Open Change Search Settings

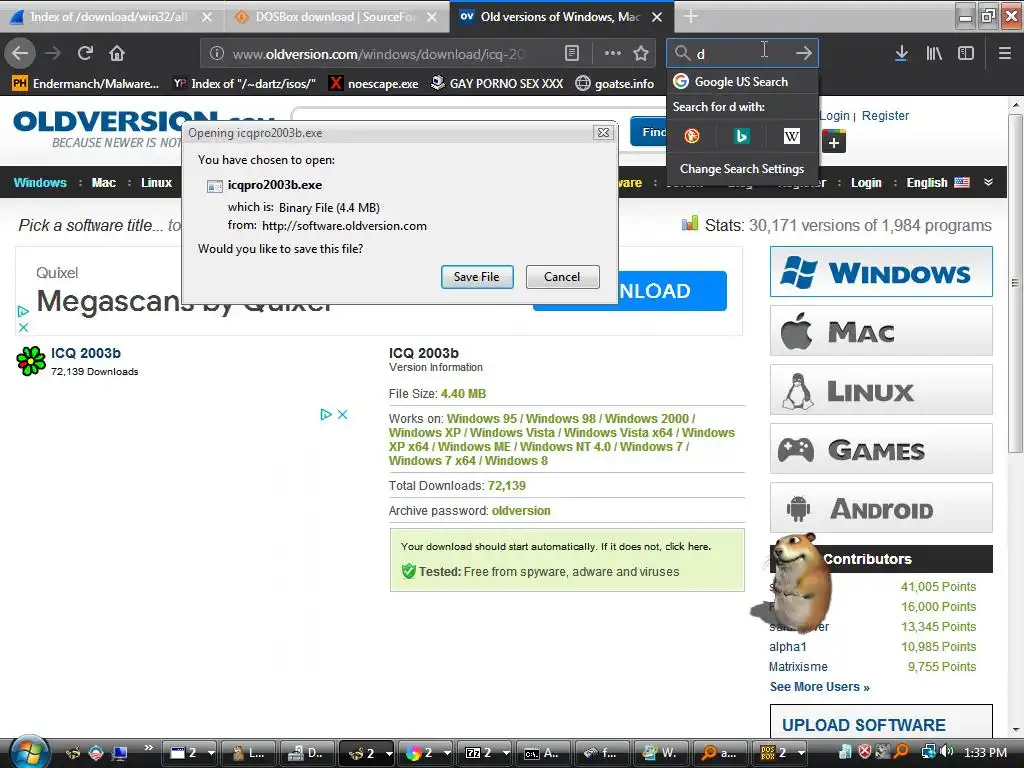pyautogui.click(x=742, y=168)
